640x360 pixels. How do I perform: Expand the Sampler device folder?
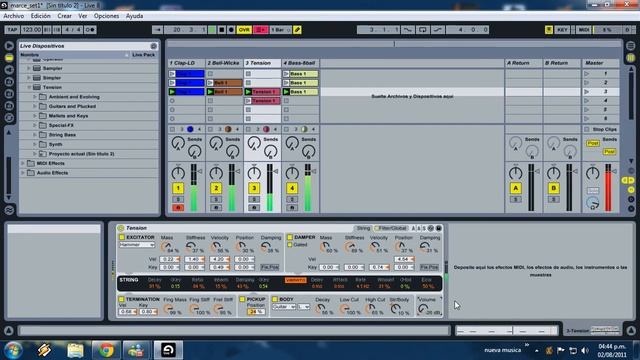[29, 68]
